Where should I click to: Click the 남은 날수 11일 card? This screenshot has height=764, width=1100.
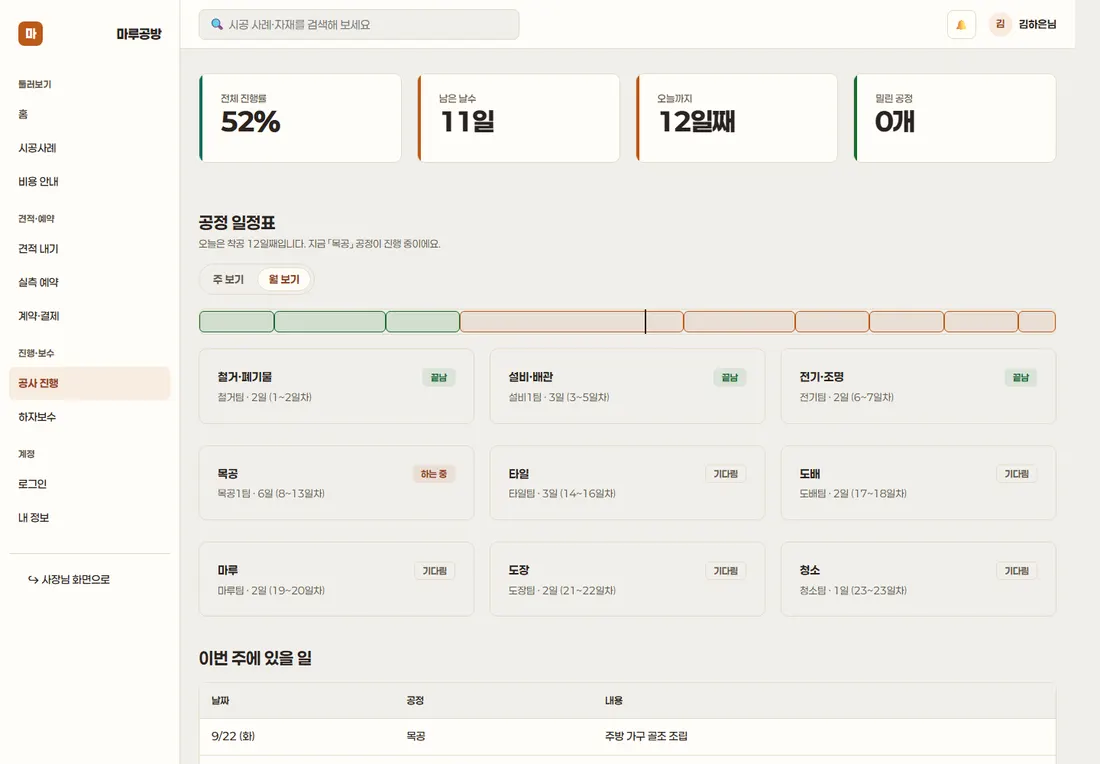[518, 118]
